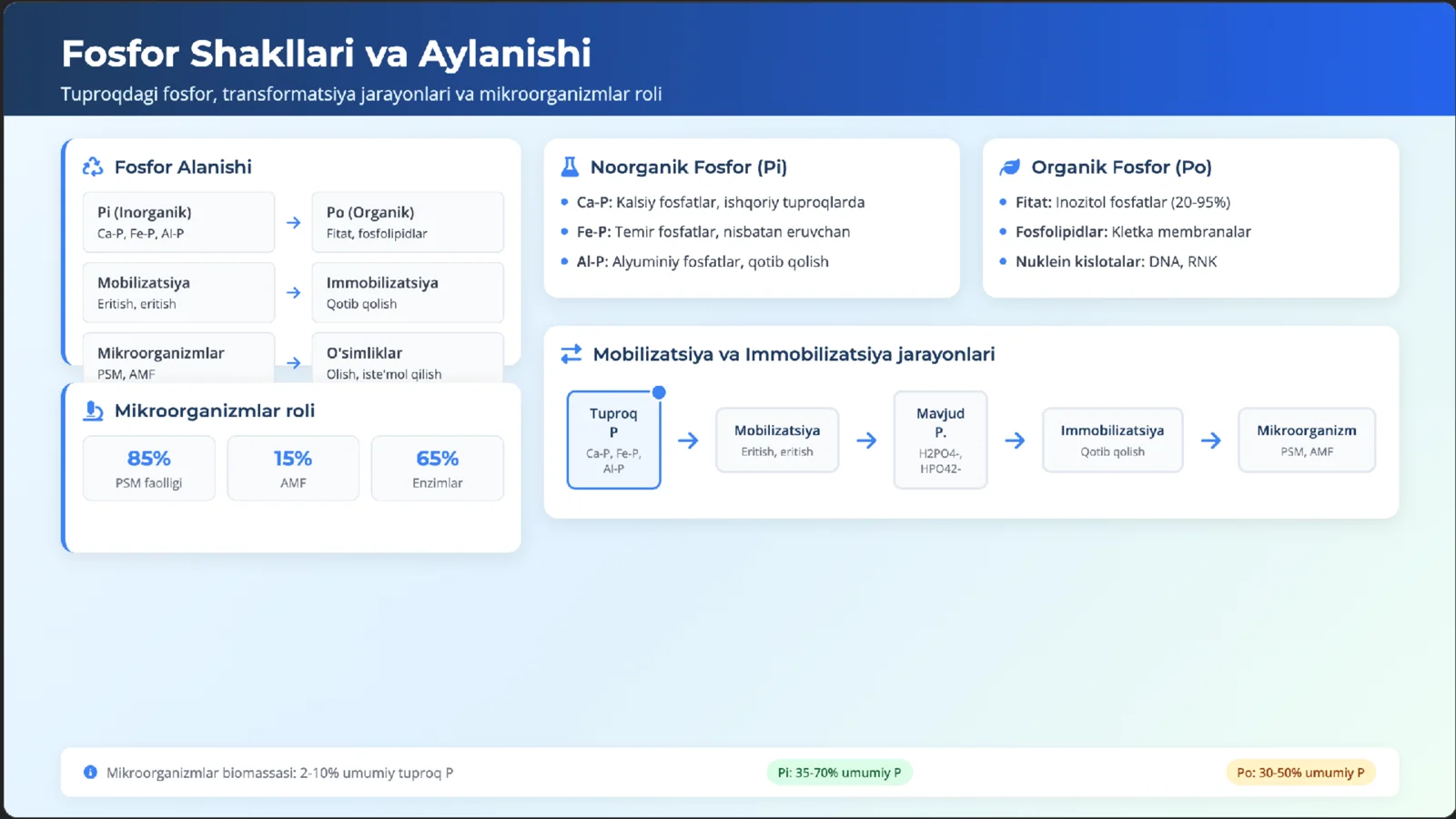Click the exchange arrows icon beside Mobilizatsiya heading
The image size is (1456, 819).
pyautogui.click(x=571, y=354)
